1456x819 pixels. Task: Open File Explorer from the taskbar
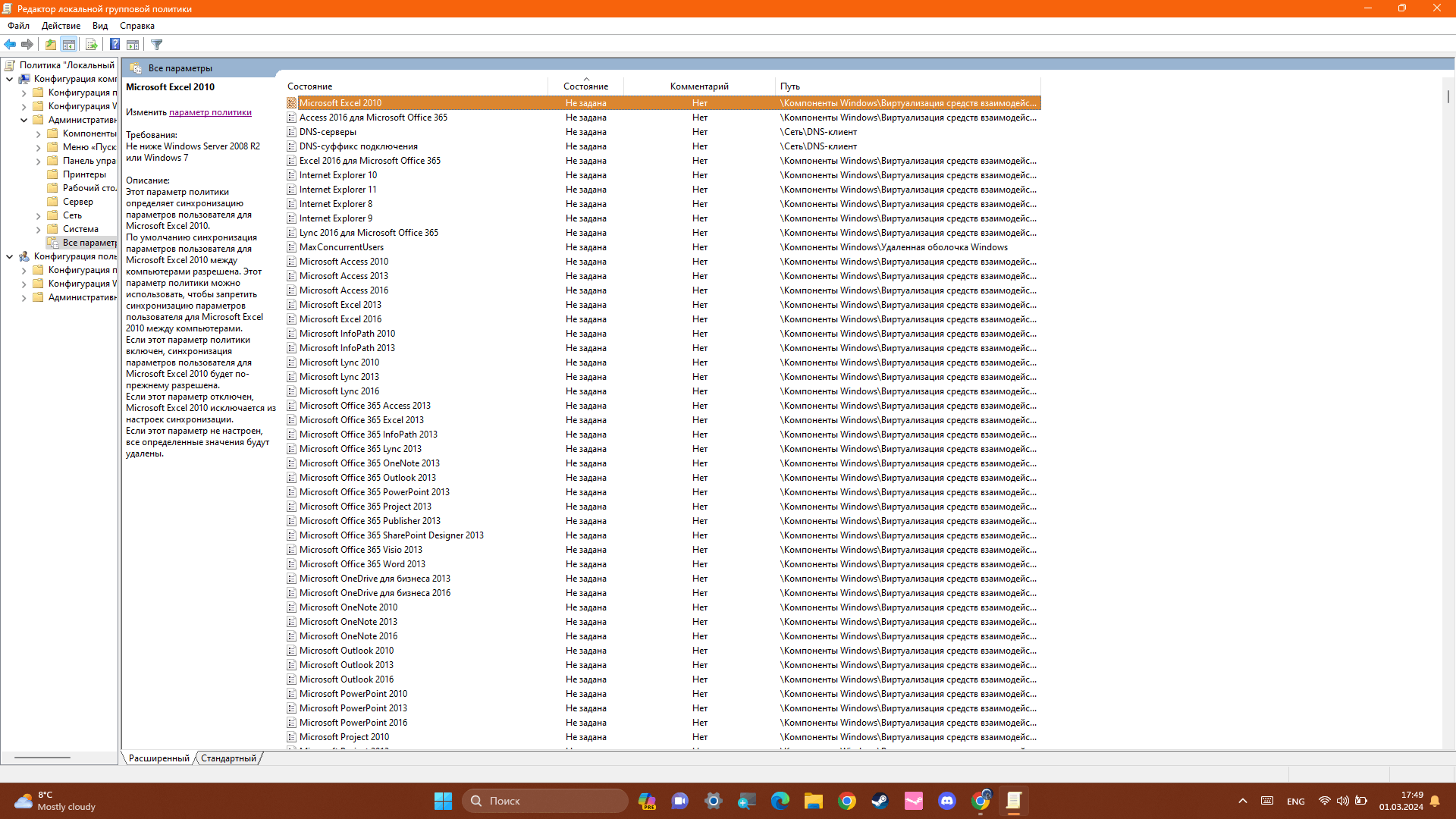point(813,801)
